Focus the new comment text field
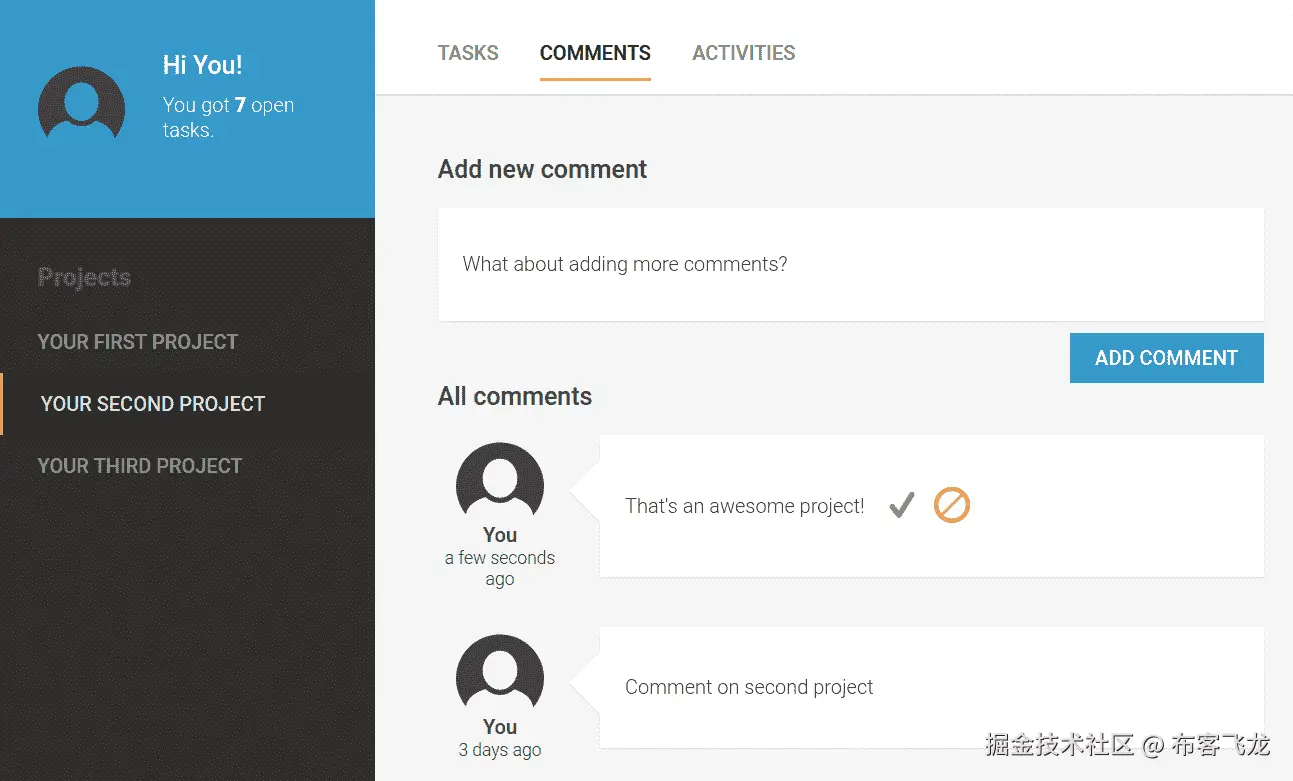This screenshot has width=1293, height=781. click(x=850, y=265)
